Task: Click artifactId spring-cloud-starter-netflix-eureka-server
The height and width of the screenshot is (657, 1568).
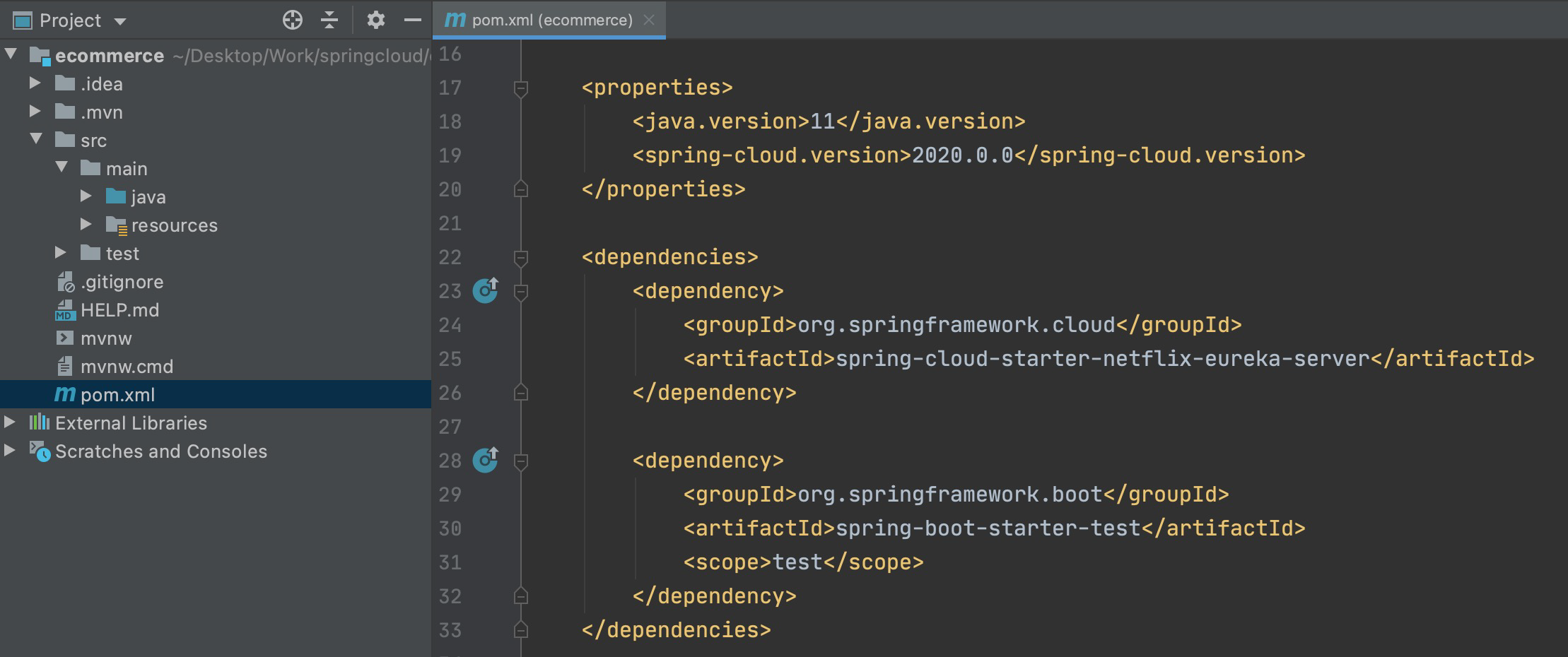Action: pyautogui.click(x=1103, y=359)
